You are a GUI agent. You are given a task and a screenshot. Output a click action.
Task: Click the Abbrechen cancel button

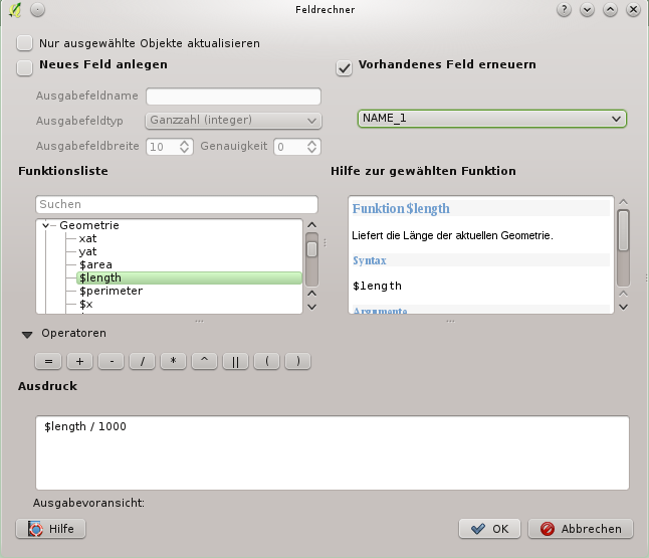pos(580,529)
